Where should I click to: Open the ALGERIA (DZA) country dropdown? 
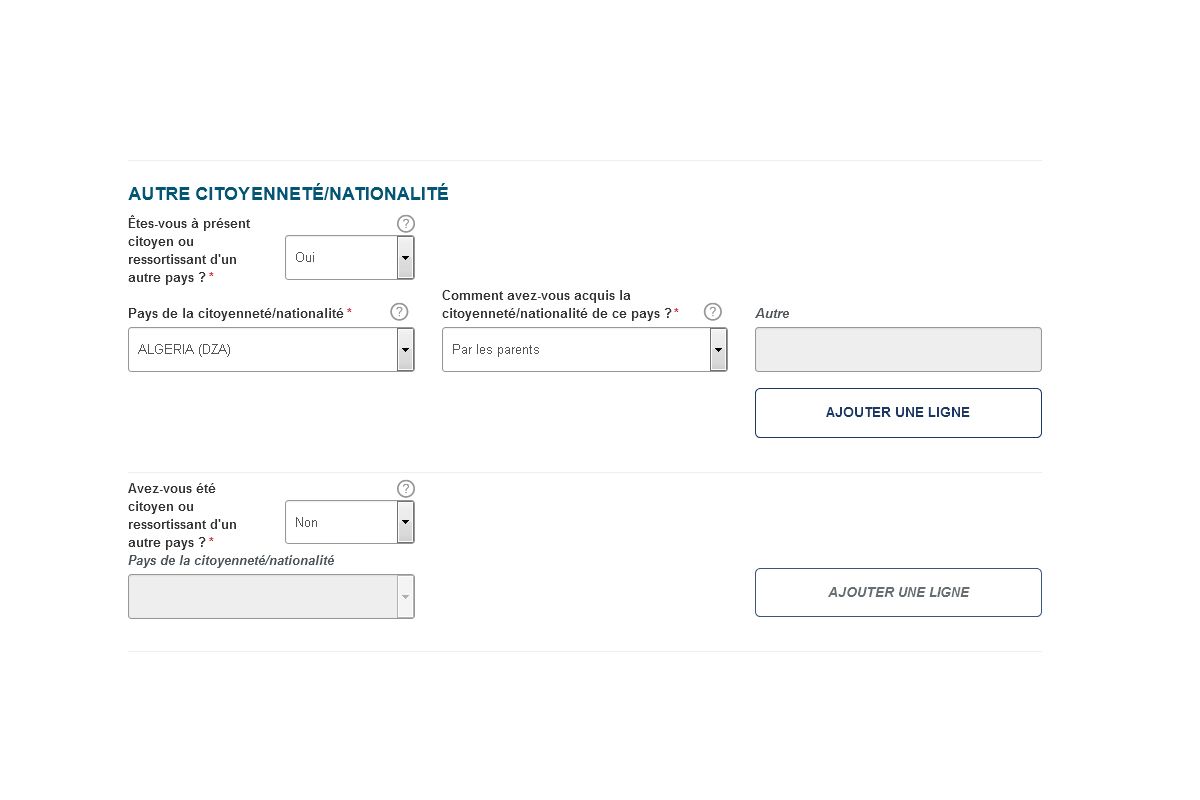click(262, 350)
